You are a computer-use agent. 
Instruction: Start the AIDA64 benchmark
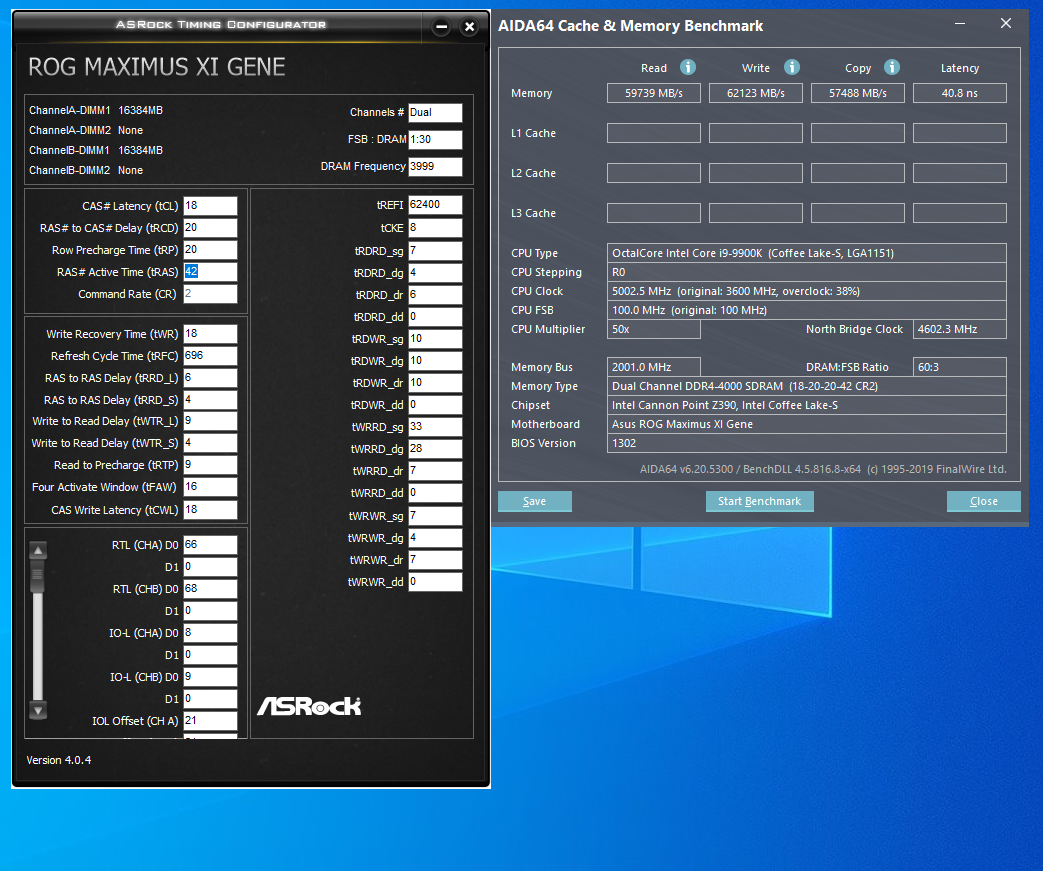(760, 501)
